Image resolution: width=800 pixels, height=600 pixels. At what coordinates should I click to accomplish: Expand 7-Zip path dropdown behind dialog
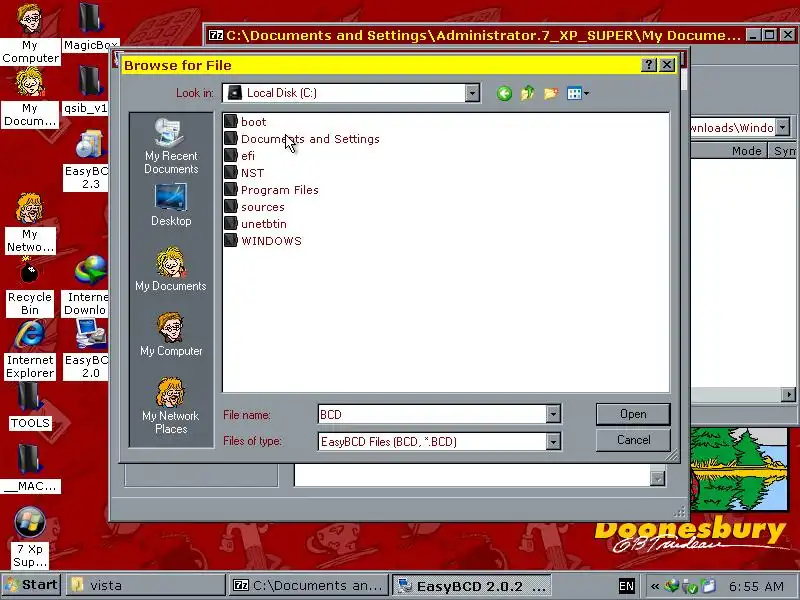pyautogui.click(x=783, y=127)
